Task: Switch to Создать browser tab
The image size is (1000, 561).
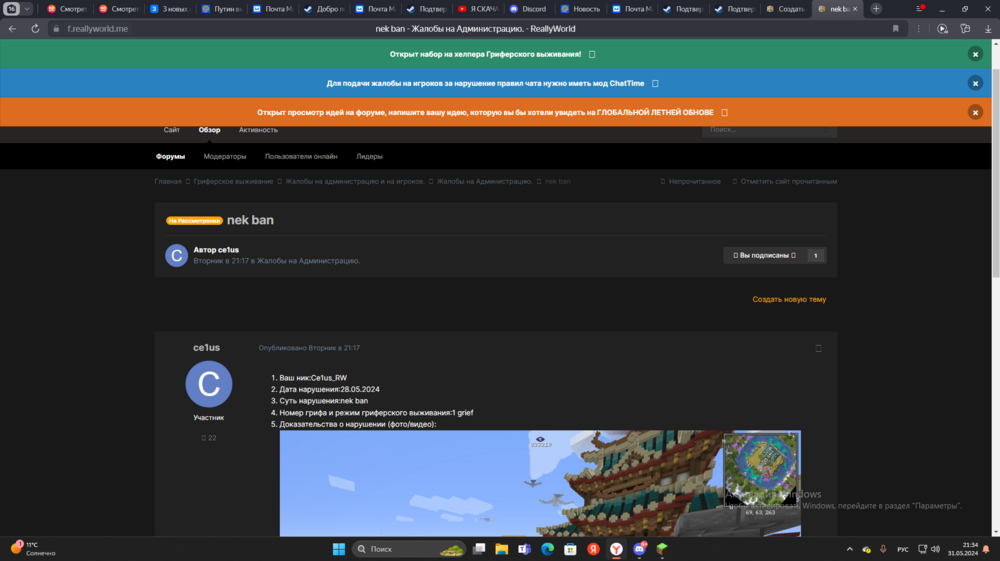Action: tap(785, 9)
